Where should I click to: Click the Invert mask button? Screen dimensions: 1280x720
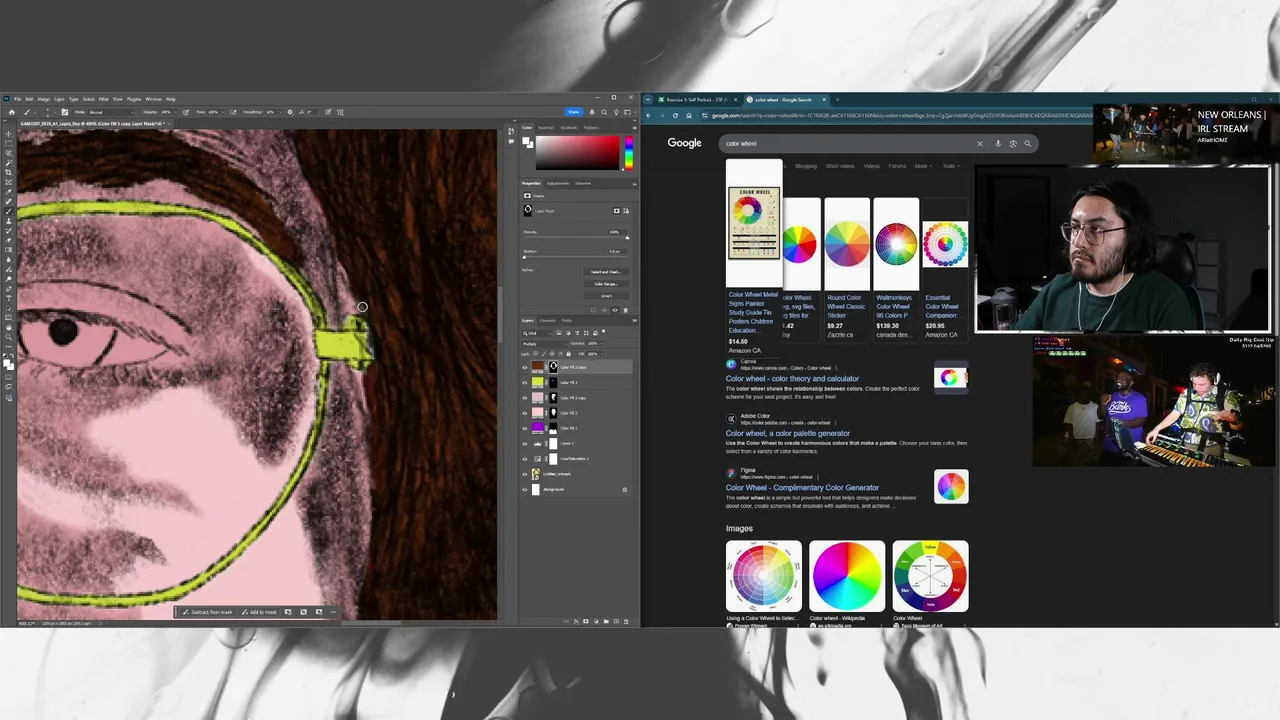(x=606, y=296)
